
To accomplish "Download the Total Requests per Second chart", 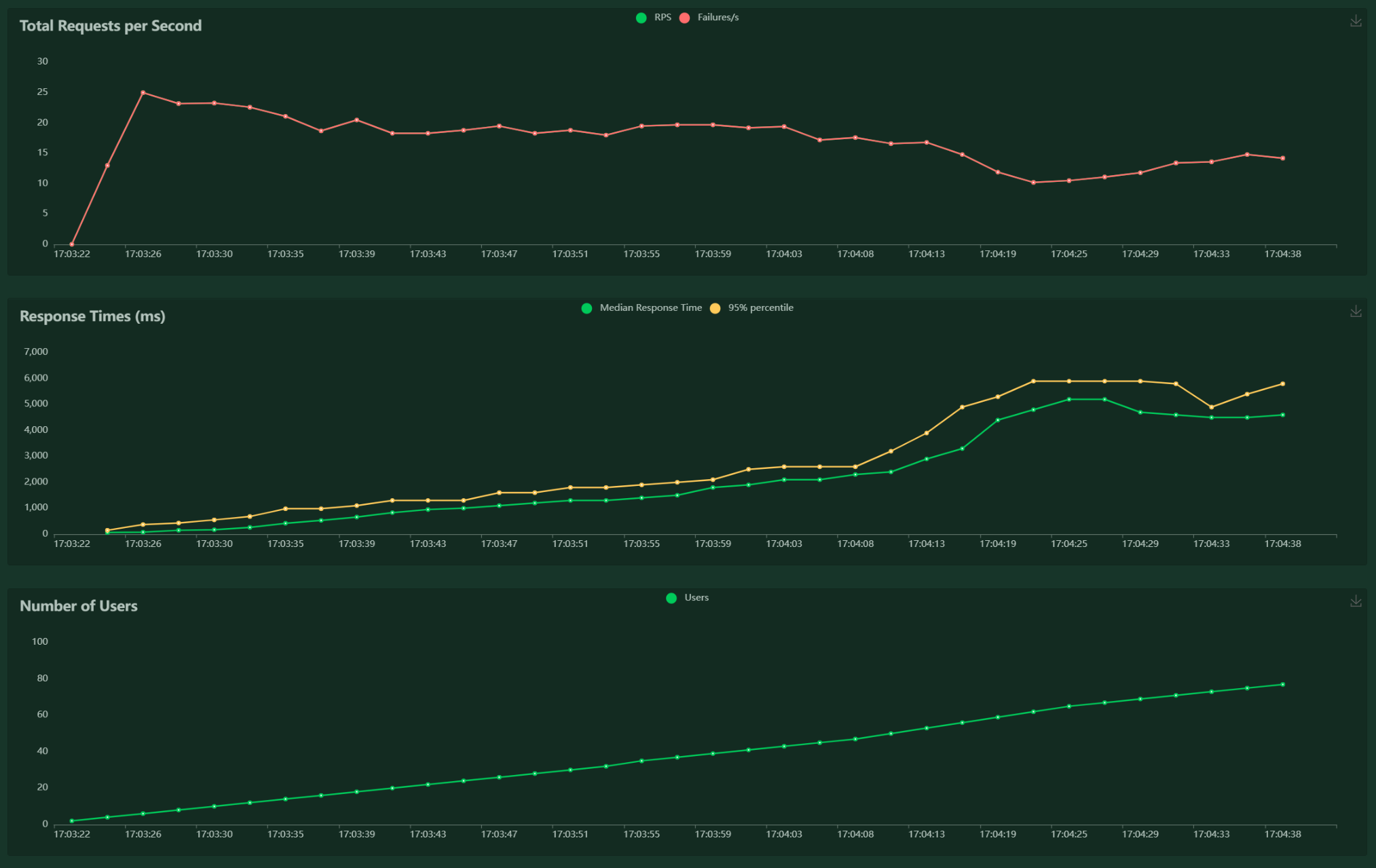I will pos(1356,21).
